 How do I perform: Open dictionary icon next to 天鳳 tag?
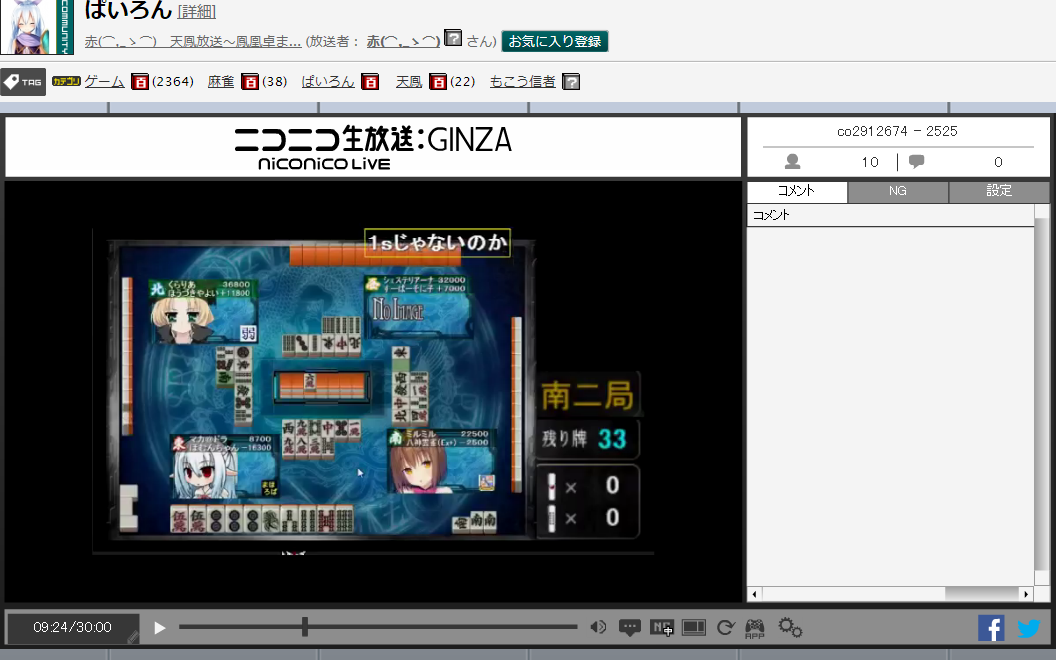pyautogui.click(x=438, y=81)
